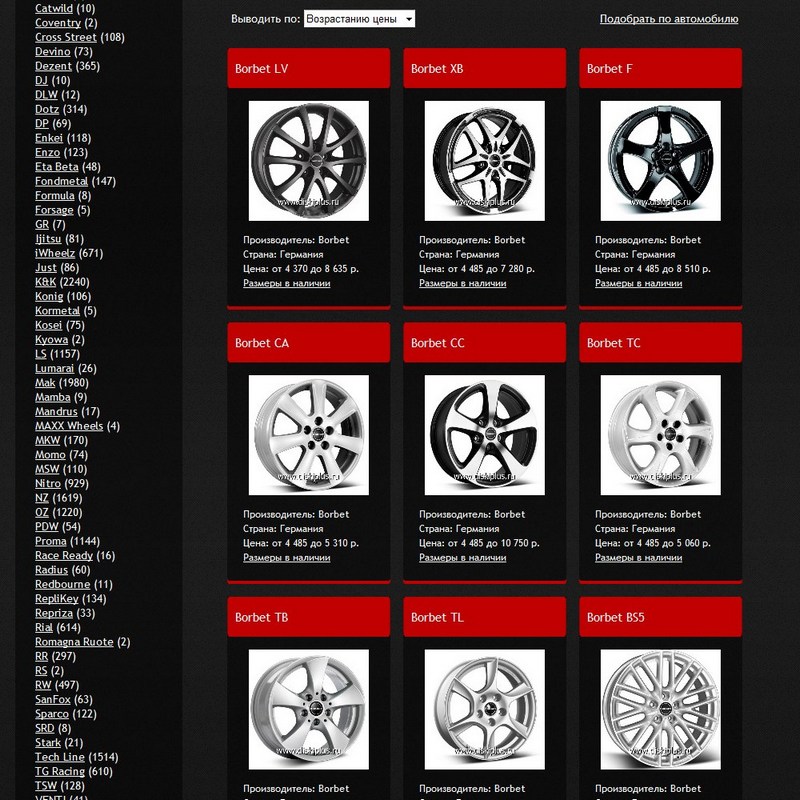The image size is (800, 800).
Task: View available sizes for Borbet LV
Action: (x=287, y=283)
